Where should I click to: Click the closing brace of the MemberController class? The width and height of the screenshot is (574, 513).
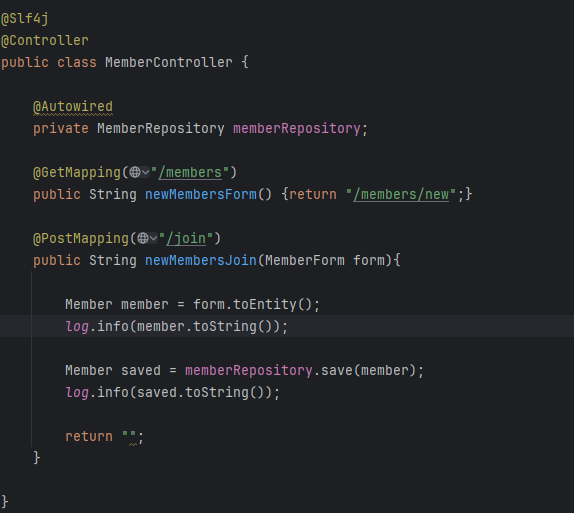(4, 501)
